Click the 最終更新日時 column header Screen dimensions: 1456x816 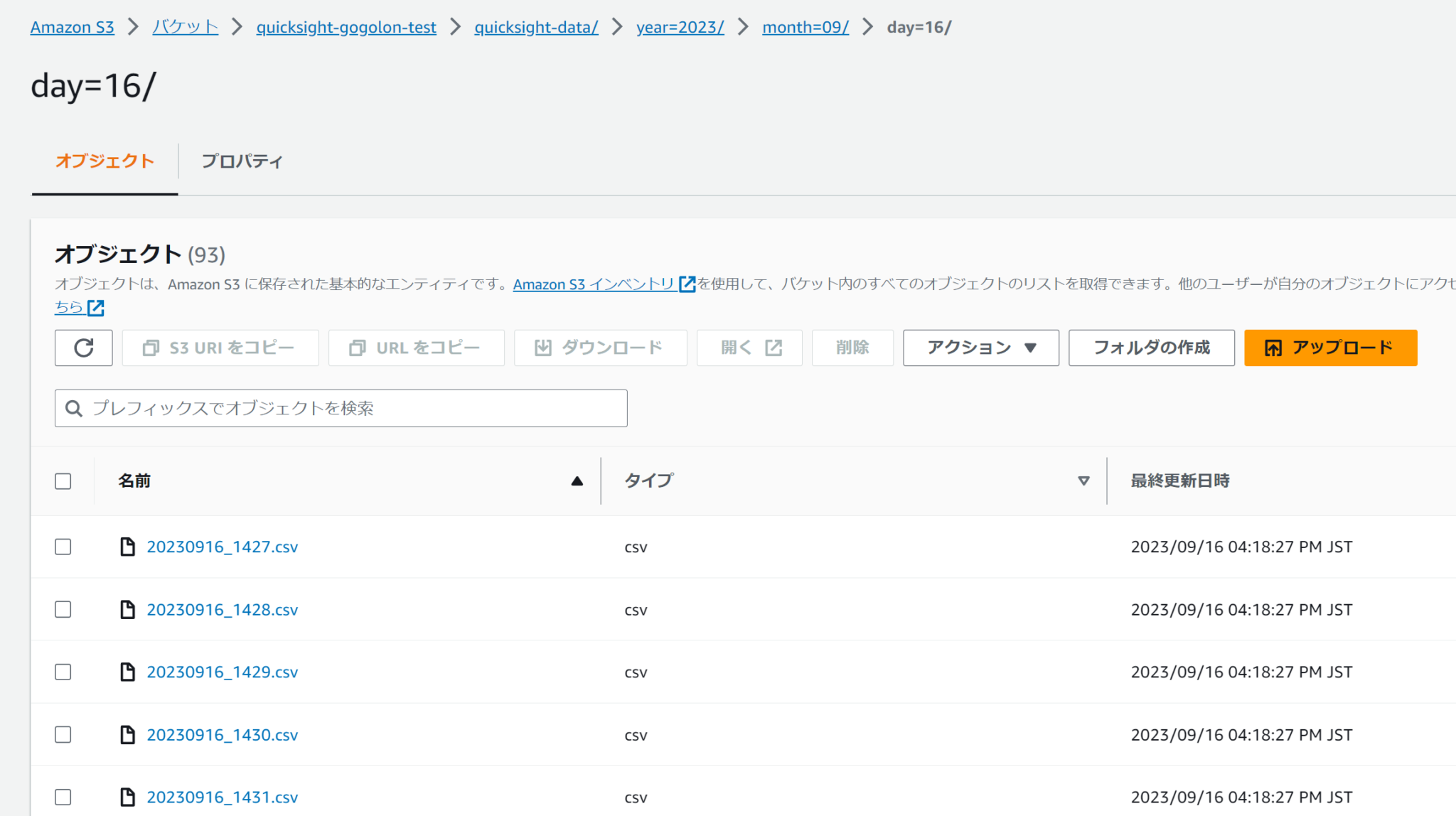click(x=1180, y=481)
